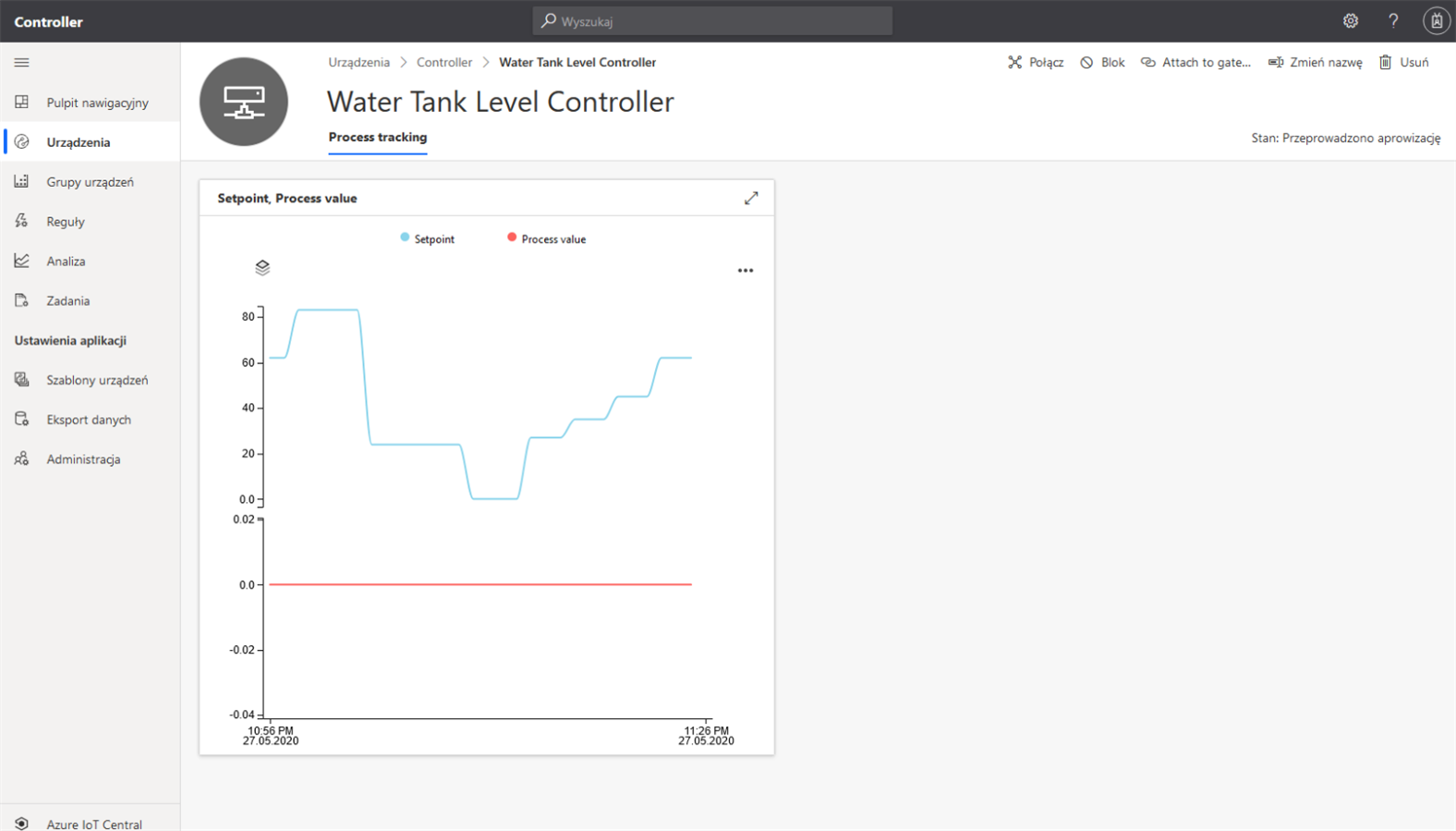Click the Zadania jobs icon
This screenshot has height=831, width=1456.
pyautogui.click(x=21, y=300)
